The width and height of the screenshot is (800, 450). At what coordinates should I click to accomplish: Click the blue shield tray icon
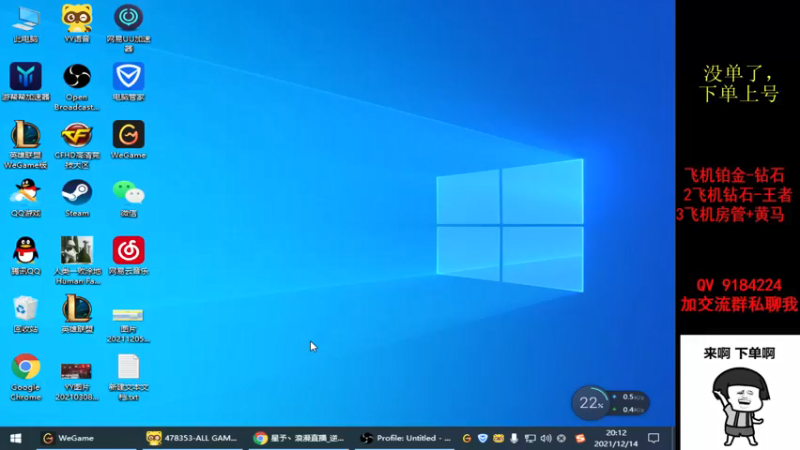coord(483,438)
